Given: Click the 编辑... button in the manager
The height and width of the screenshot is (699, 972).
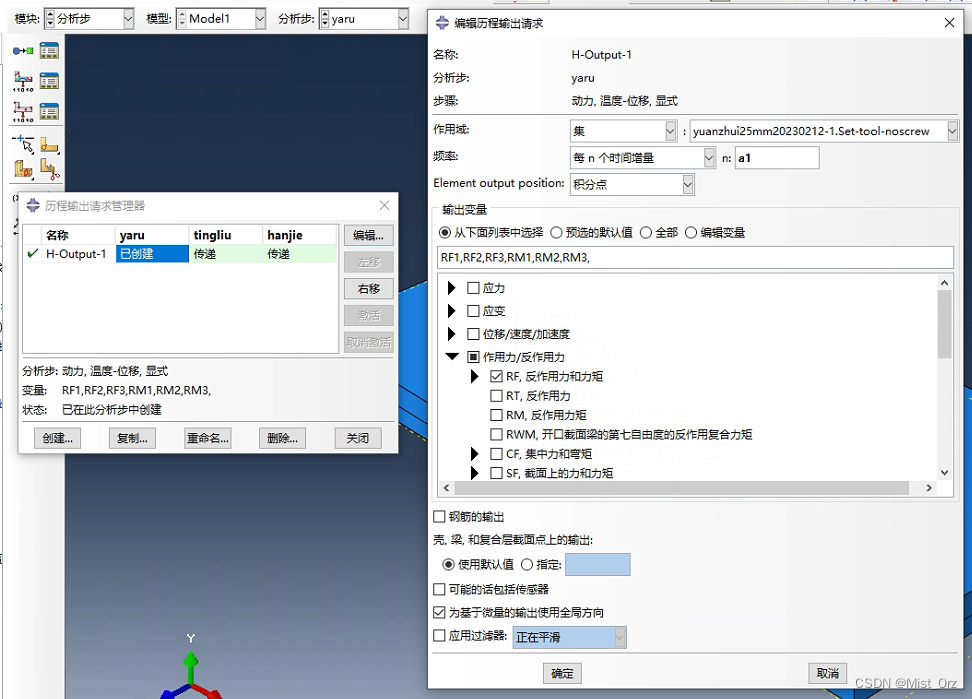Looking at the screenshot, I should 368,235.
